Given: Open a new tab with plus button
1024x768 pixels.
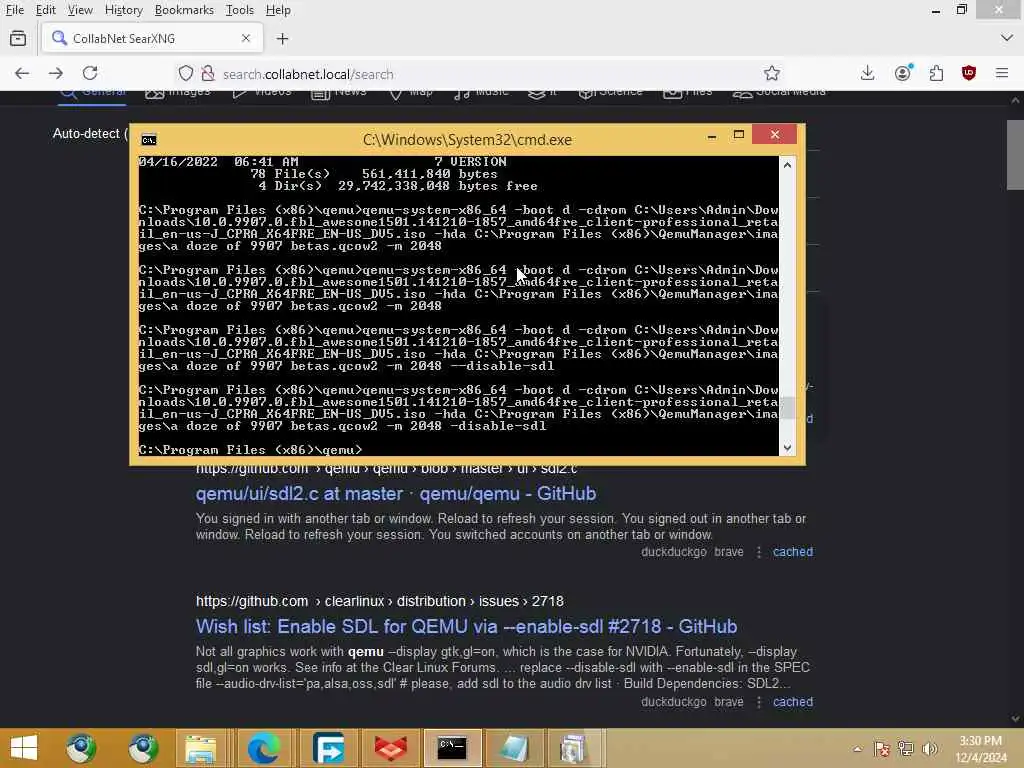Looking at the screenshot, I should click(282, 39).
